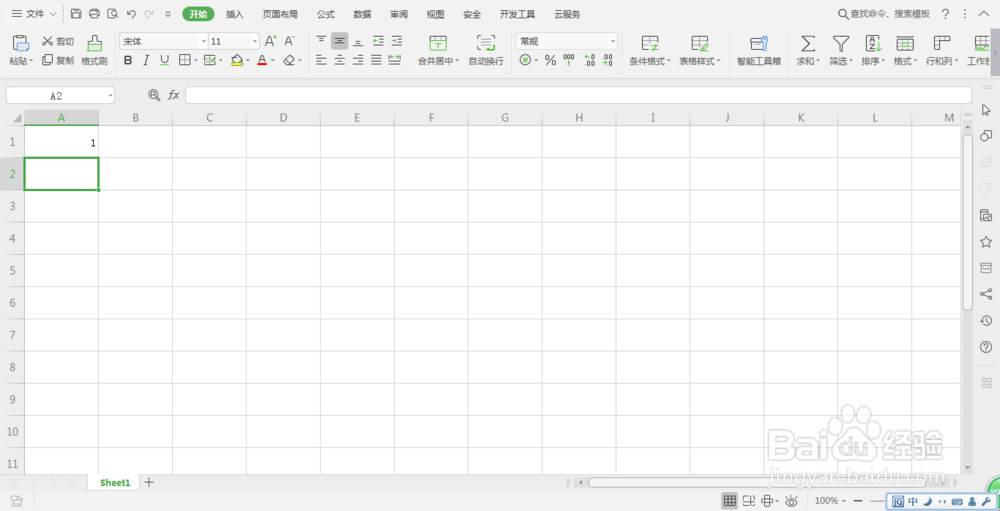This screenshot has height=511, width=1000.
Task: Switch to Normal view in status bar
Action: (730, 501)
